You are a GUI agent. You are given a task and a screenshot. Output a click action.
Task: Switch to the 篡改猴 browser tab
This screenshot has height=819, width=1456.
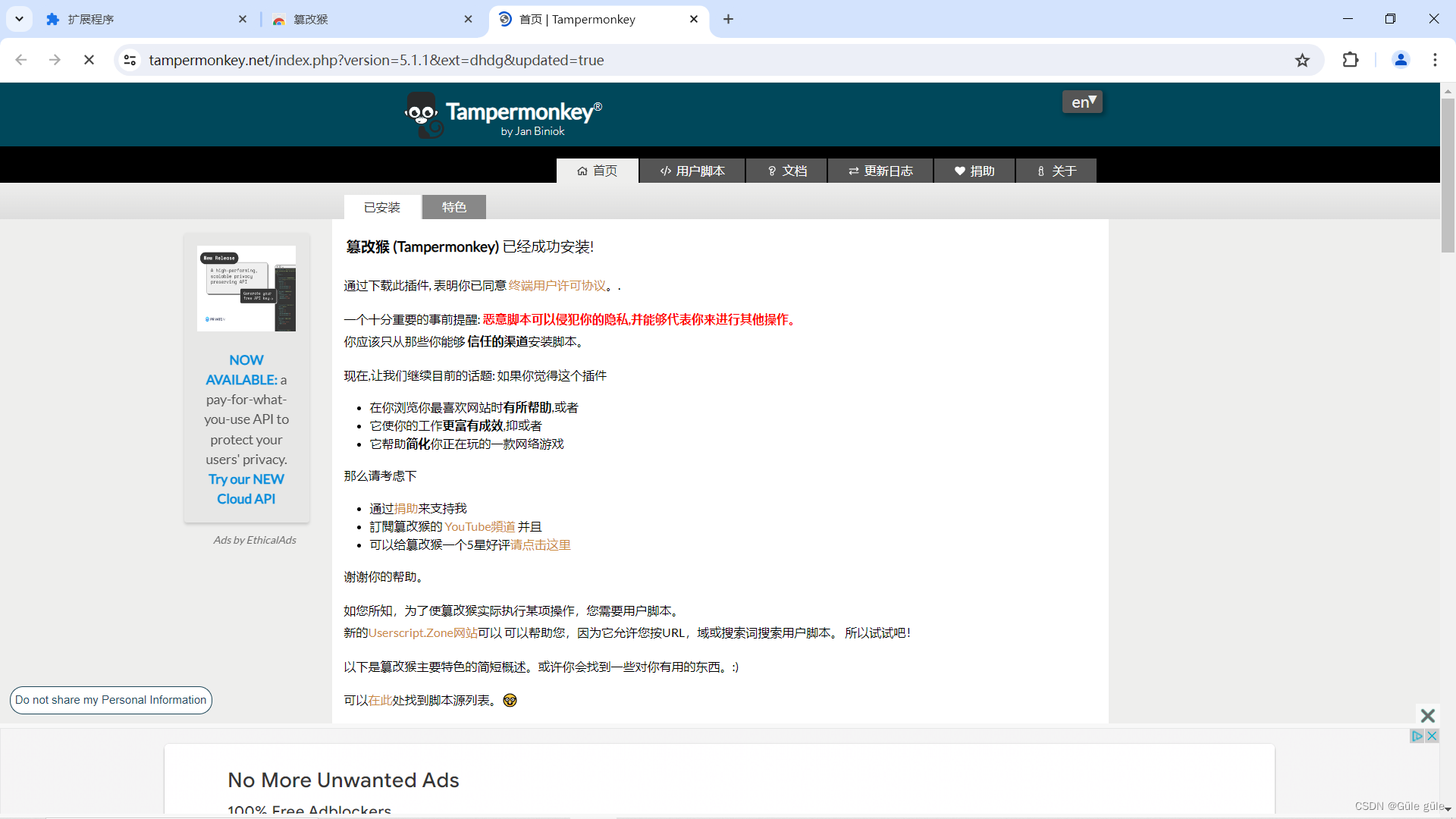[372, 19]
